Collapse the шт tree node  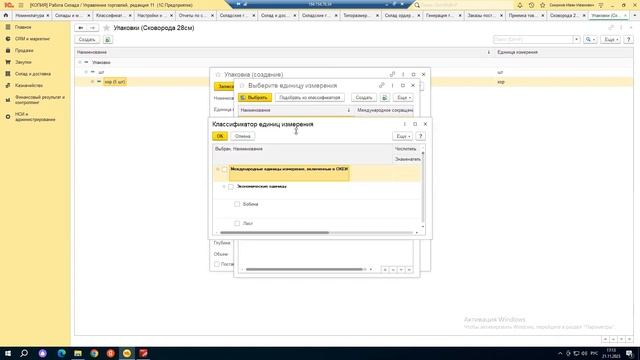click(x=86, y=72)
